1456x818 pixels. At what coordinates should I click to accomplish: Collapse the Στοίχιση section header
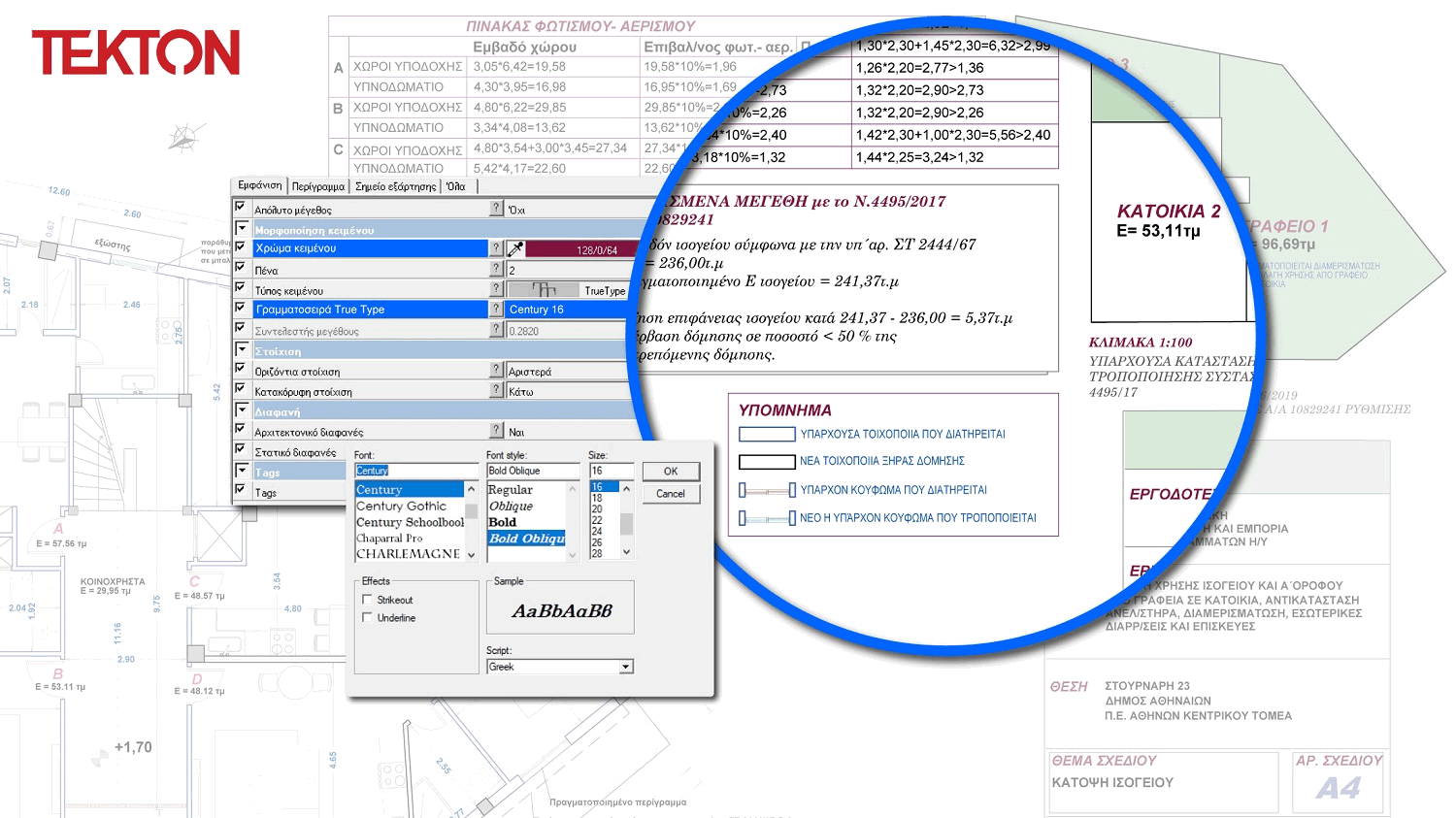pyautogui.click(x=241, y=349)
